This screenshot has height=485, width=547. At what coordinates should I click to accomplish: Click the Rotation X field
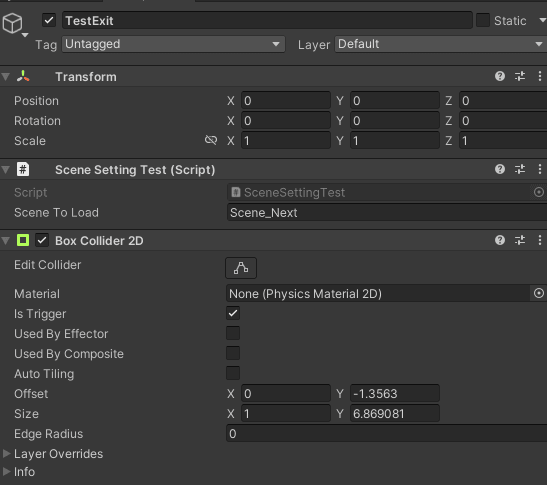click(x=286, y=120)
